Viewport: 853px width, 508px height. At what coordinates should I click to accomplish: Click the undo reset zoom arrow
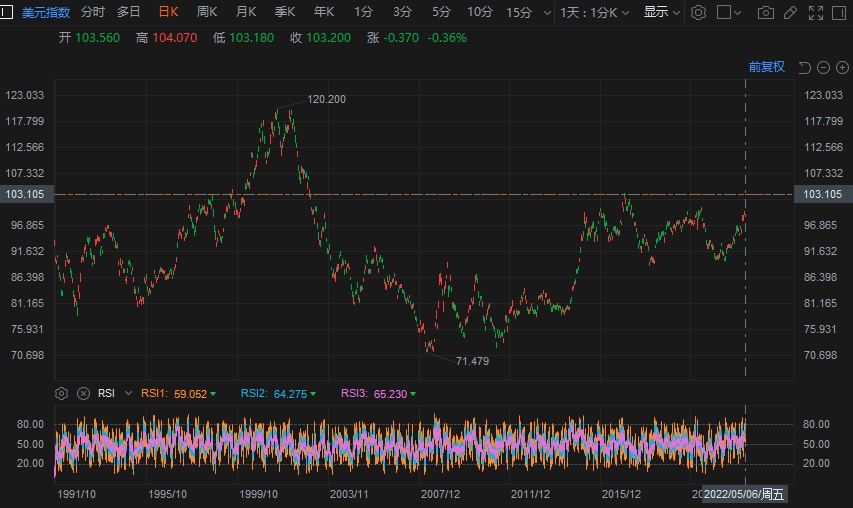pos(805,67)
